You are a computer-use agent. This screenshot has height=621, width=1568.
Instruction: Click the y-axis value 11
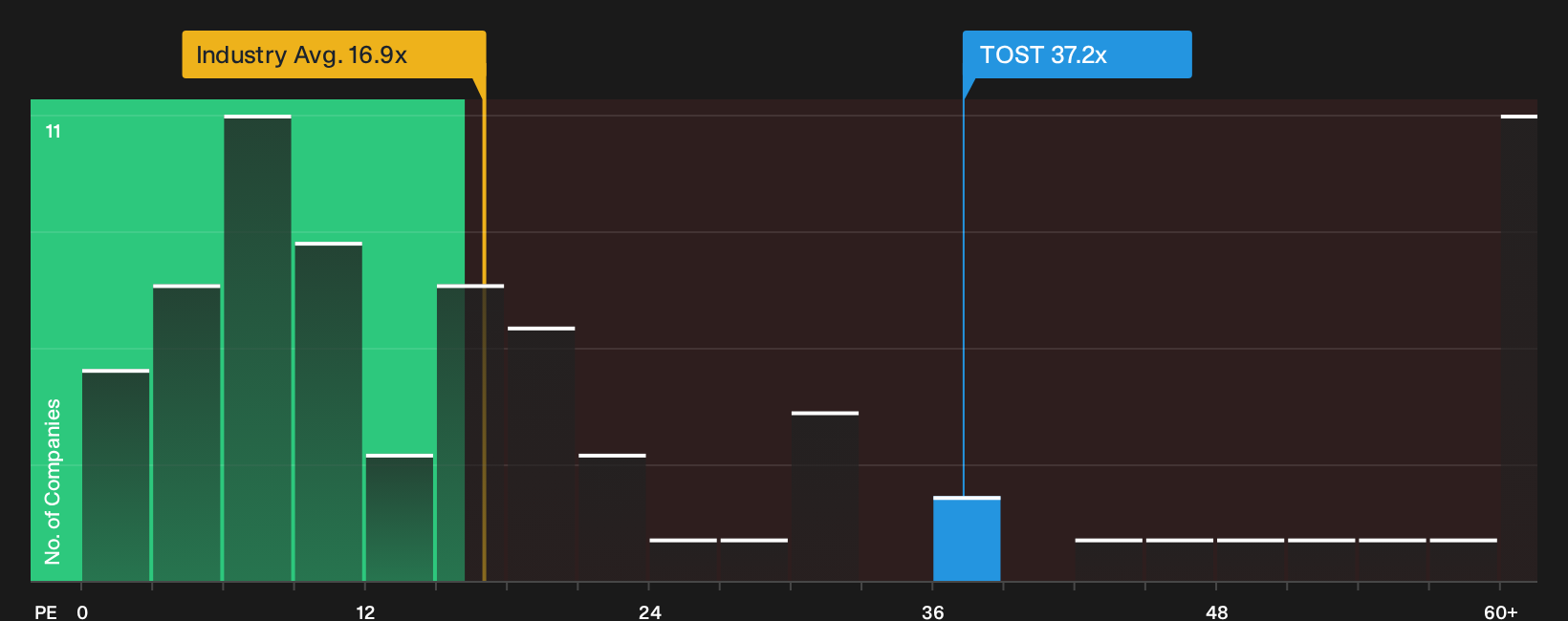tap(54, 132)
